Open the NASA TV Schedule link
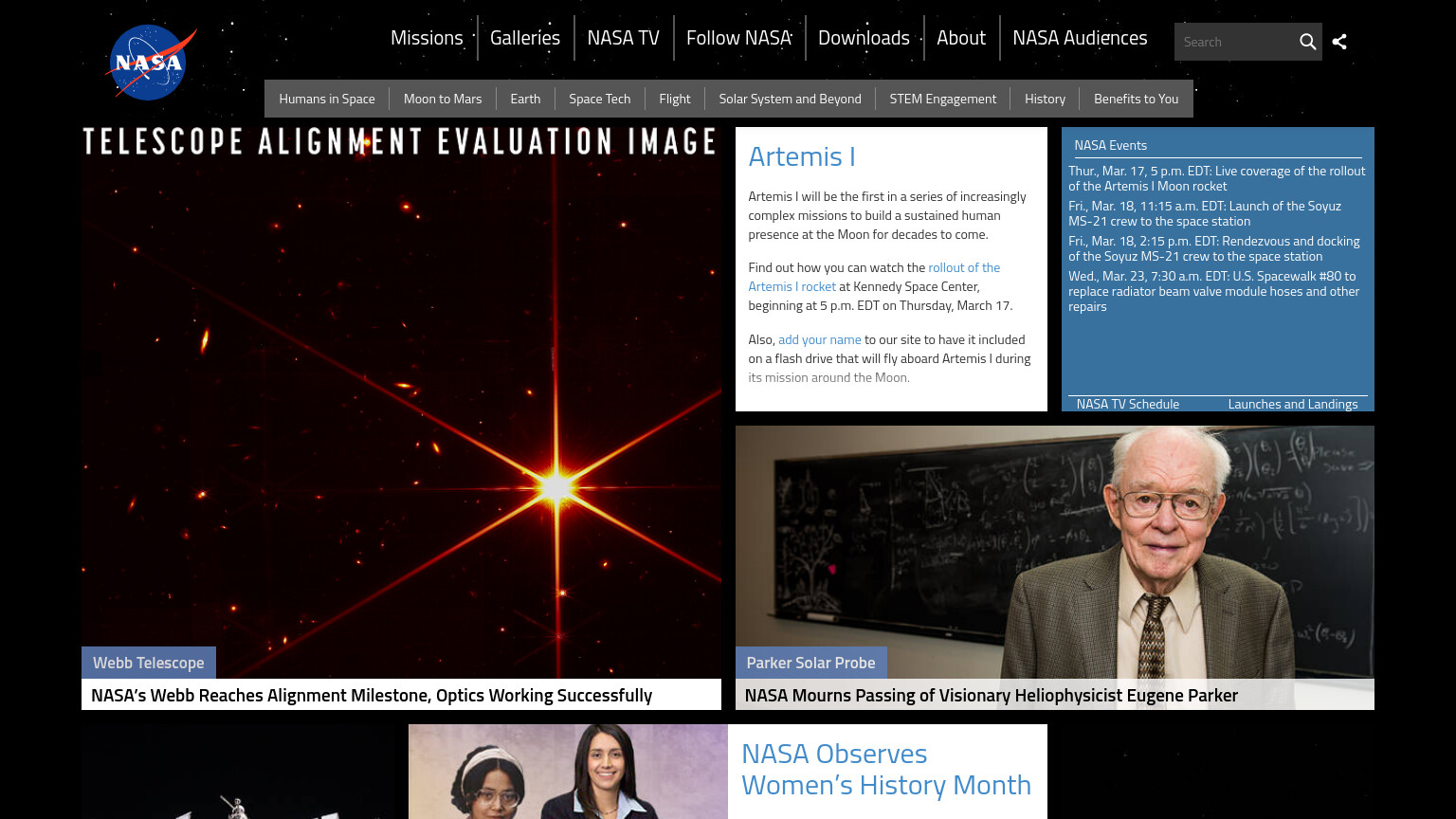This screenshot has width=1456, height=819. pyautogui.click(x=1128, y=404)
